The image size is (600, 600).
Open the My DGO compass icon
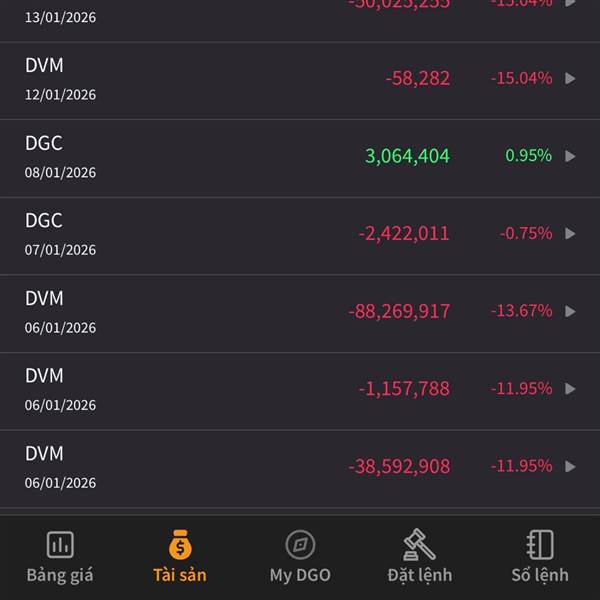pos(300,545)
